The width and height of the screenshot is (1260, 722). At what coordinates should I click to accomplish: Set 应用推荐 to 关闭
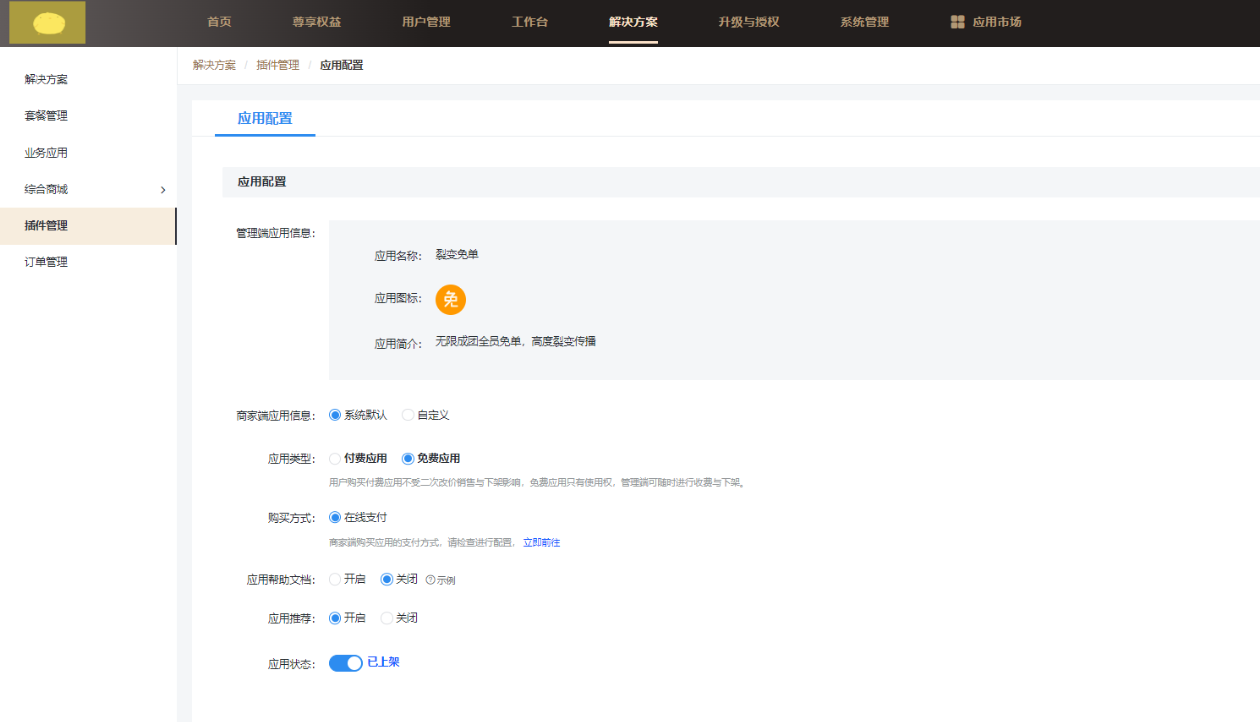pyautogui.click(x=387, y=618)
